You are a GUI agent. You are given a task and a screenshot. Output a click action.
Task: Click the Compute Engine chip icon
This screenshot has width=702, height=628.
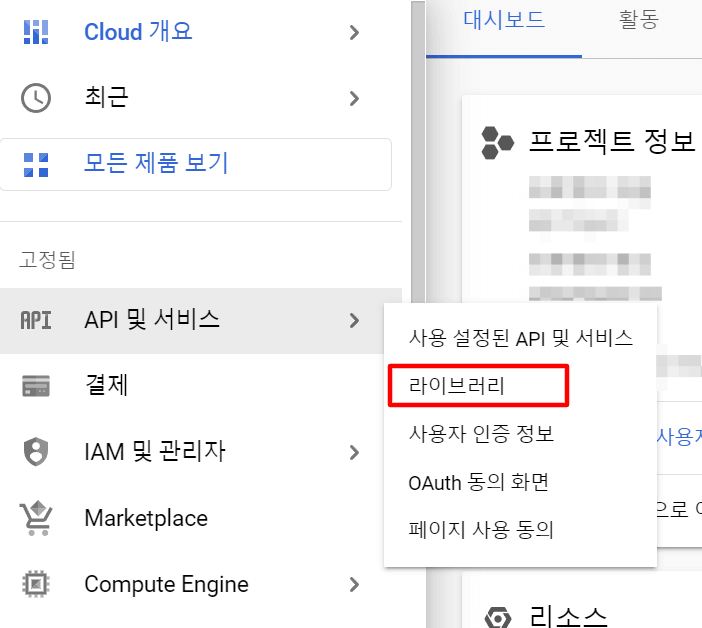[x=36, y=584]
